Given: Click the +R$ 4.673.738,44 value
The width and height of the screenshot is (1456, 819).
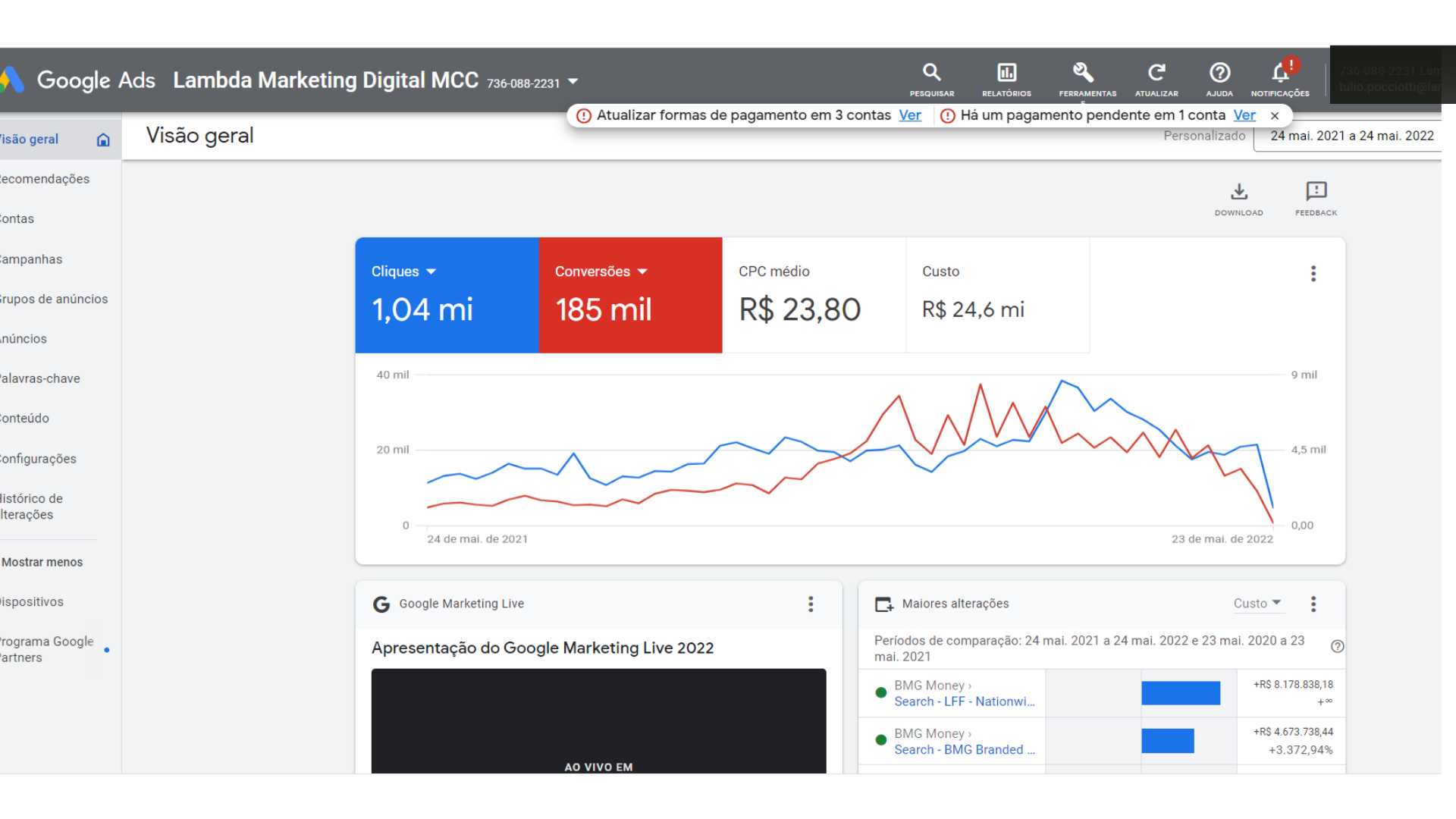Looking at the screenshot, I should pos(1293,733).
